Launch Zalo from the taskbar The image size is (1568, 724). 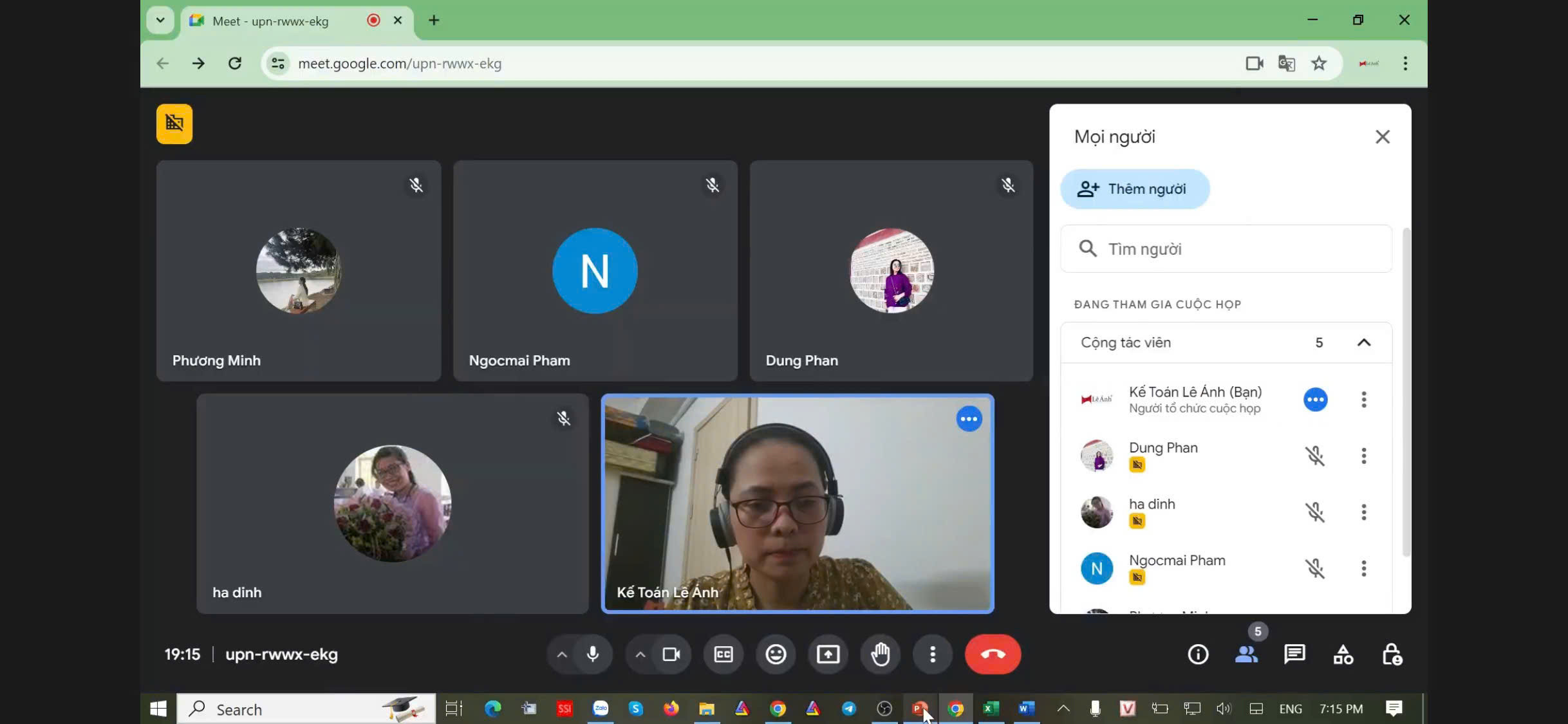(600, 709)
